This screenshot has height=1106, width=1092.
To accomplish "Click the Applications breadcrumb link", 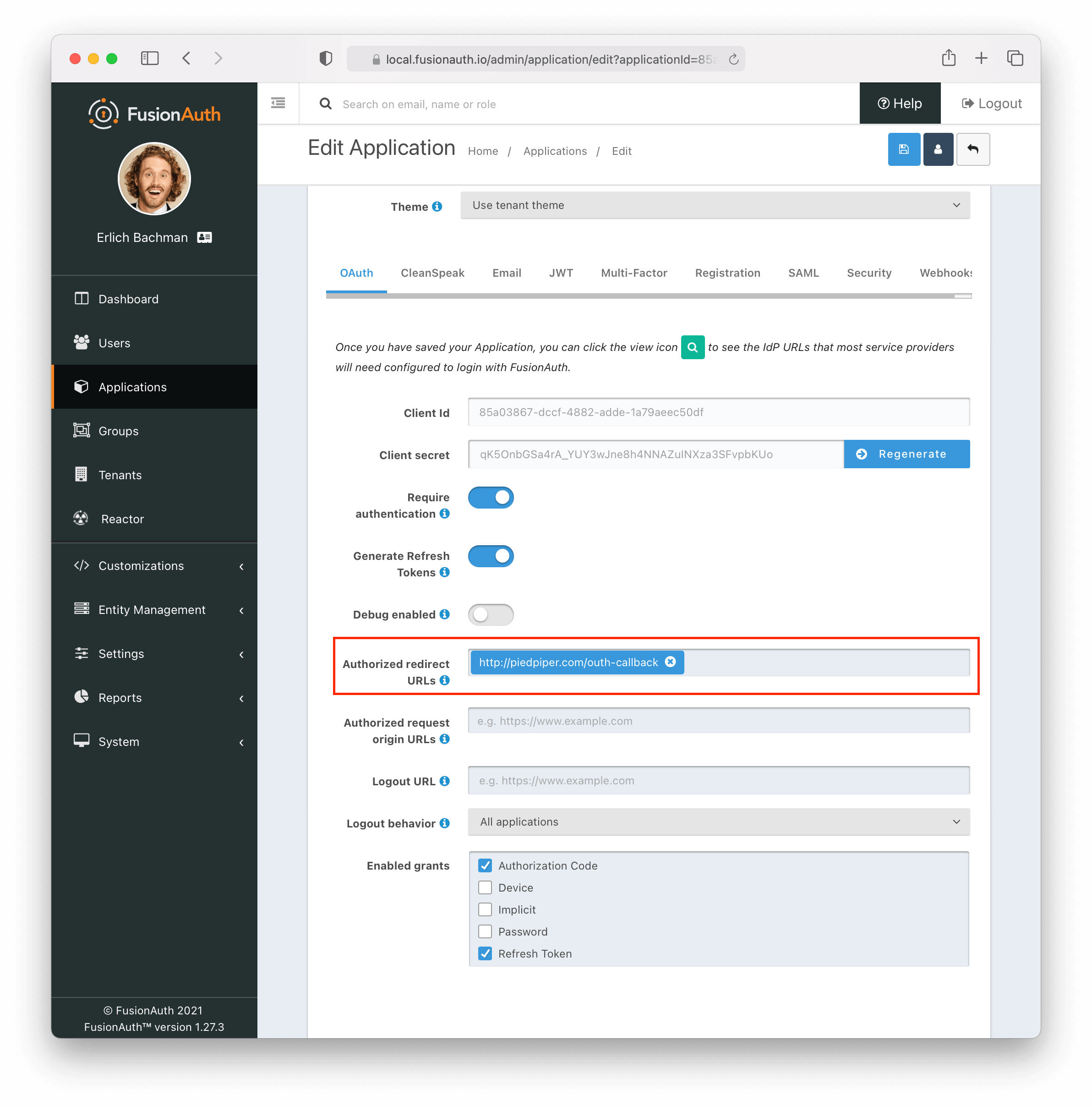I will click(x=555, y=151).
